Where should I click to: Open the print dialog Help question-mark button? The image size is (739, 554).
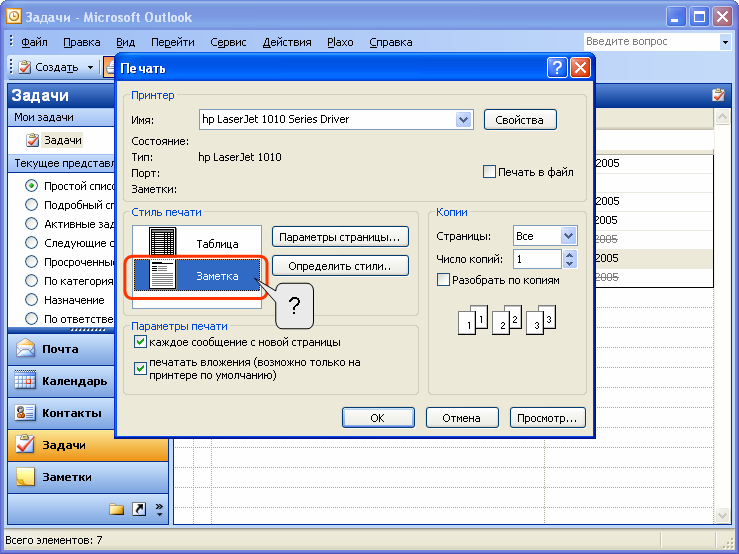[557, 68]
